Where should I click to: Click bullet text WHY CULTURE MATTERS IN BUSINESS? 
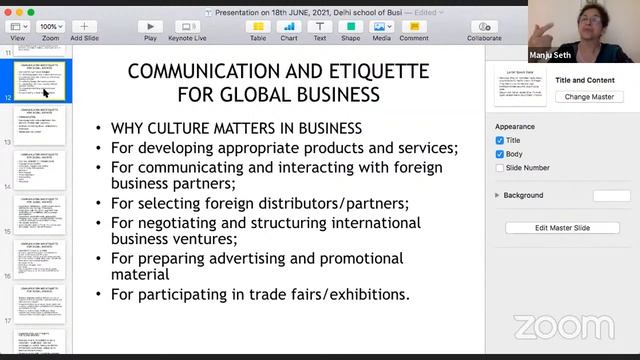(x=236, y=128)
